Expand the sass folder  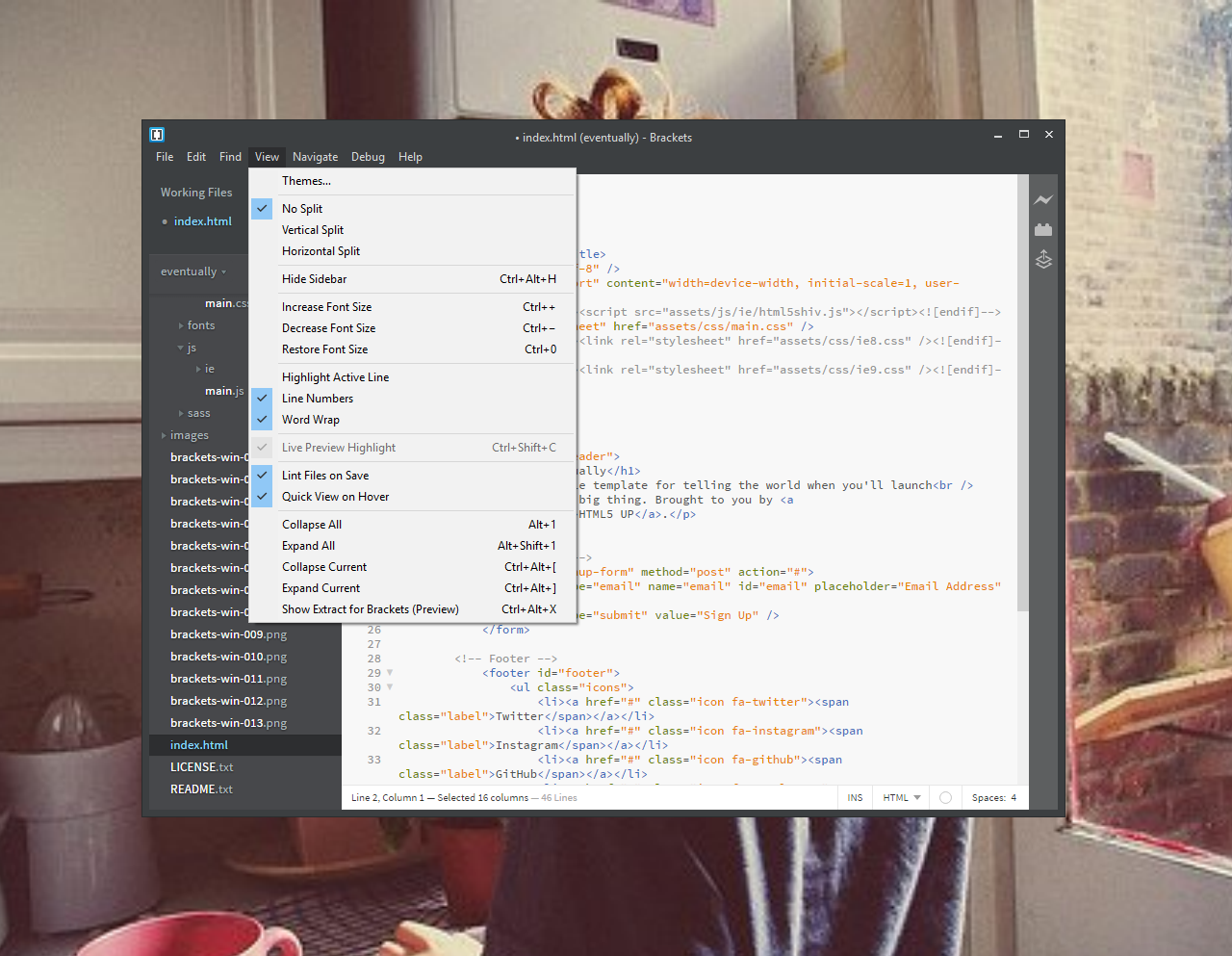point(181,414)
